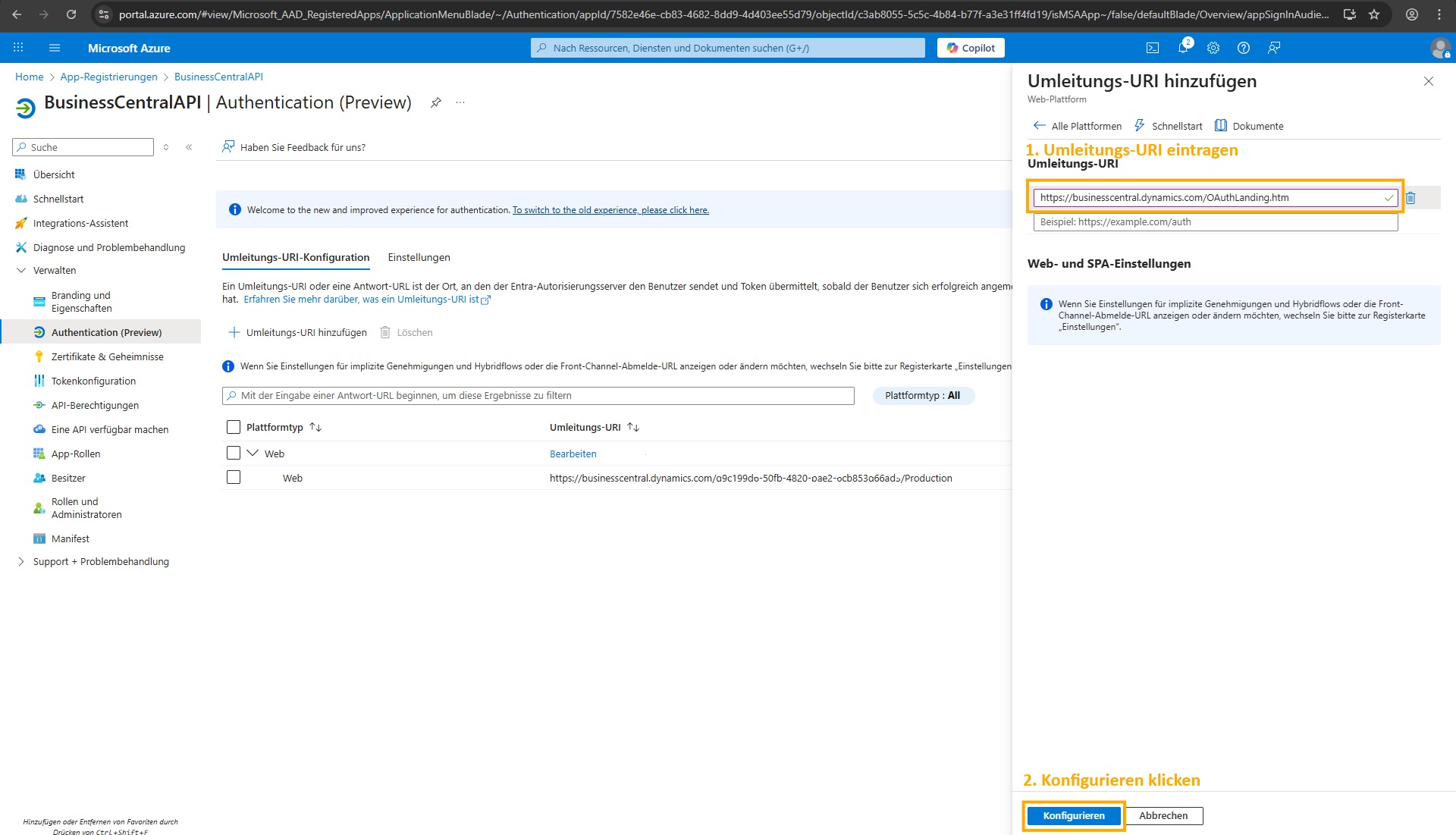Open the Erfahren Sie mehr darüber link

[367, 300]
